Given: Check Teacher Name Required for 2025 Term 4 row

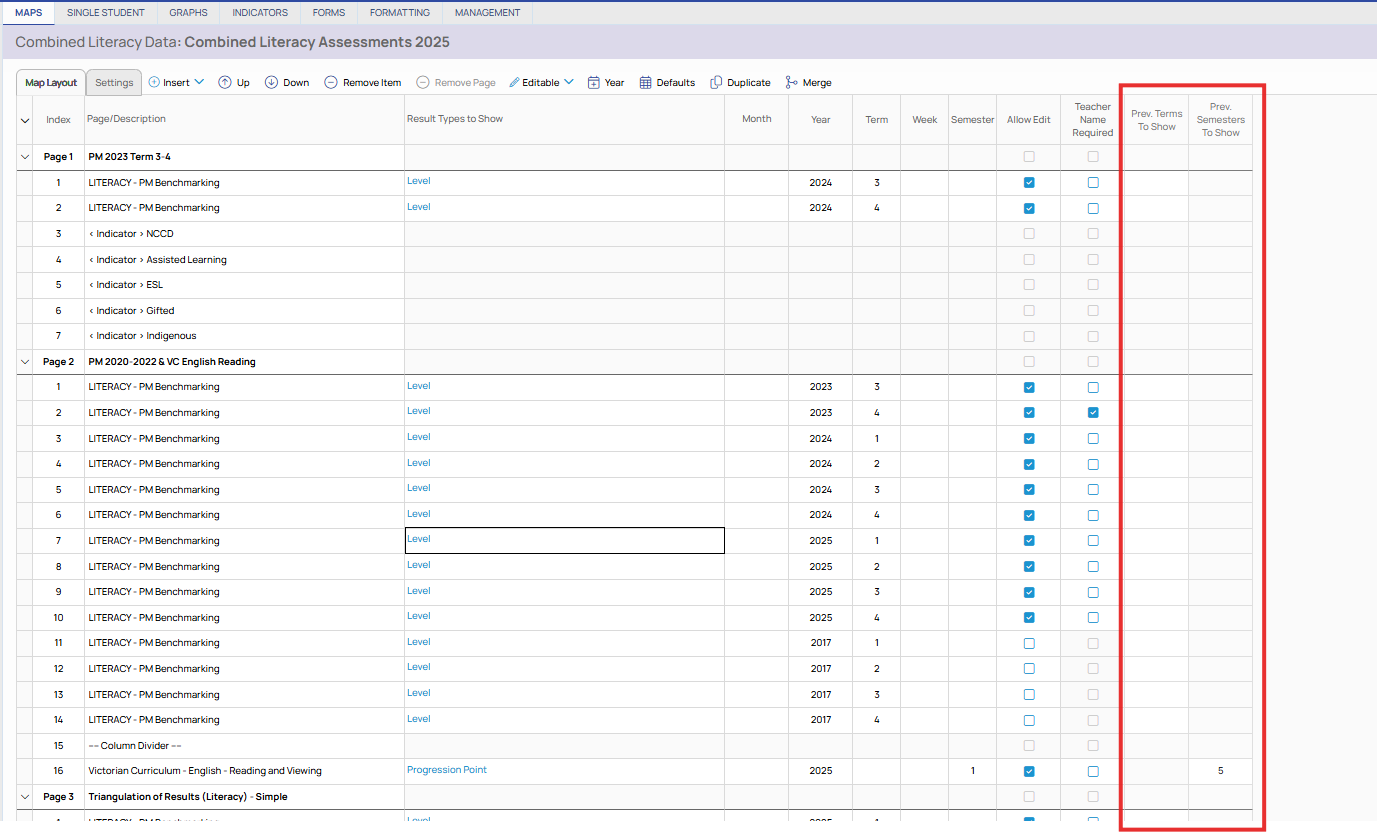Looking at the screenshot, I should (1093, 617).
